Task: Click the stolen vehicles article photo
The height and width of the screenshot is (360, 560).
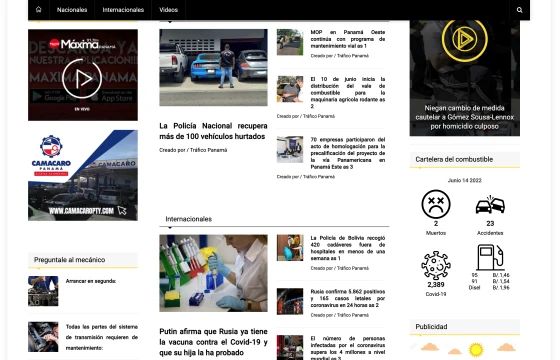Action: point(213,68)
